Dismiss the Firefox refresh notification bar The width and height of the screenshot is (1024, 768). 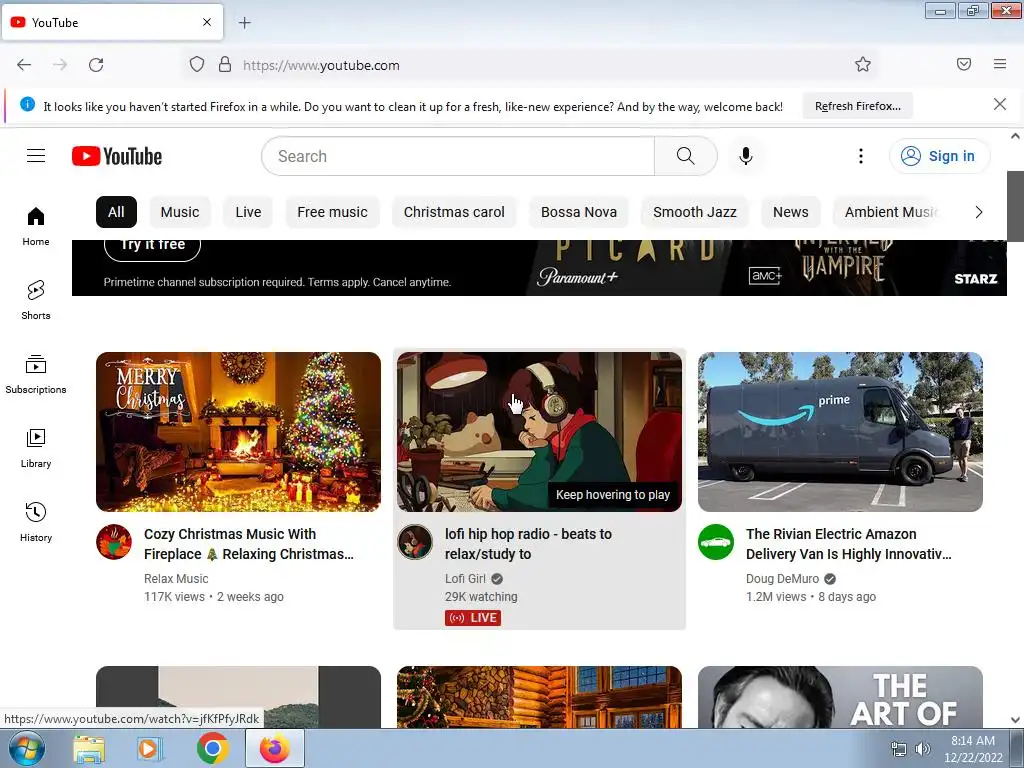tap(1000, 104)
